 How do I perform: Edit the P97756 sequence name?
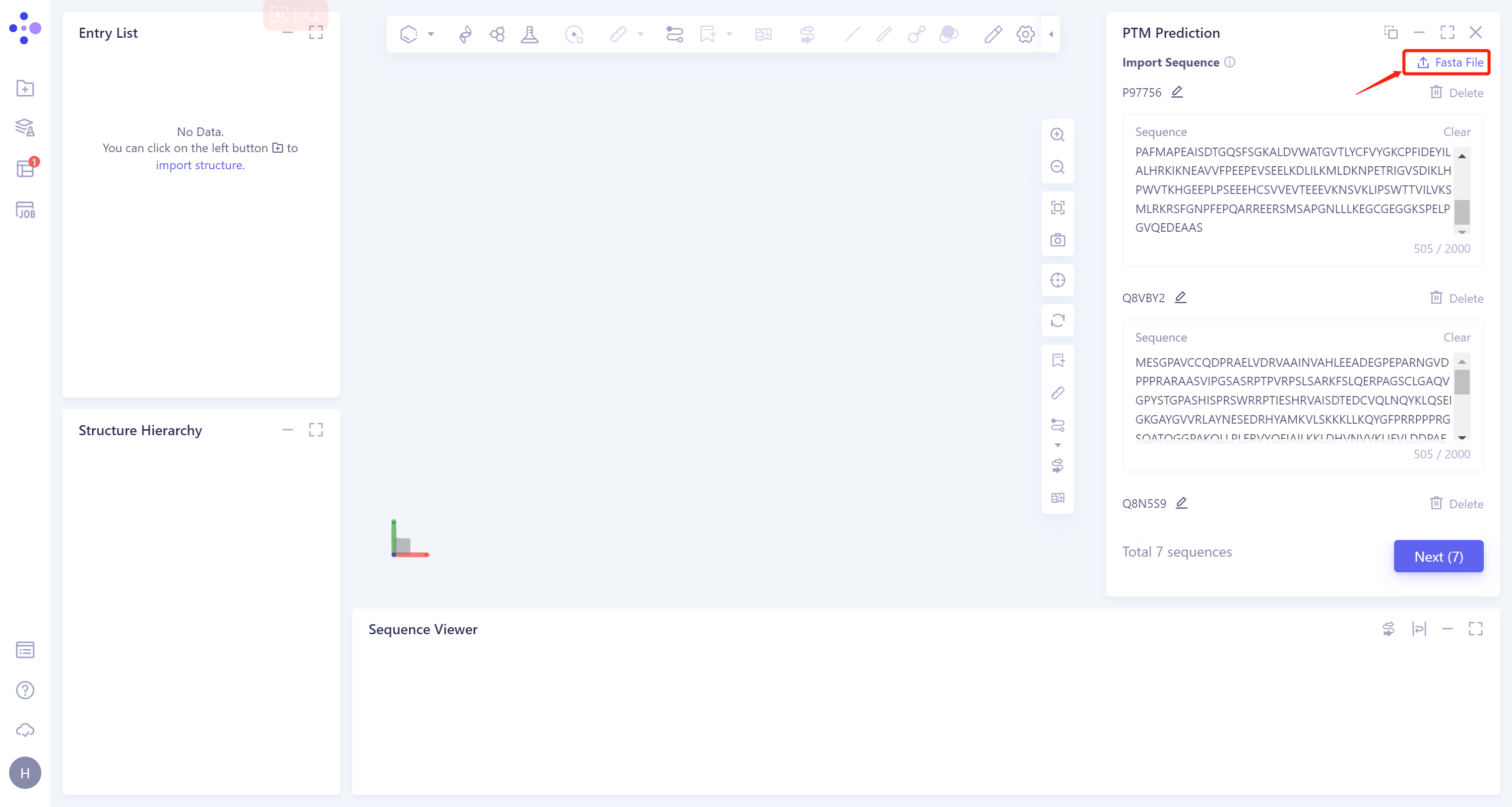click(1177, 92)
